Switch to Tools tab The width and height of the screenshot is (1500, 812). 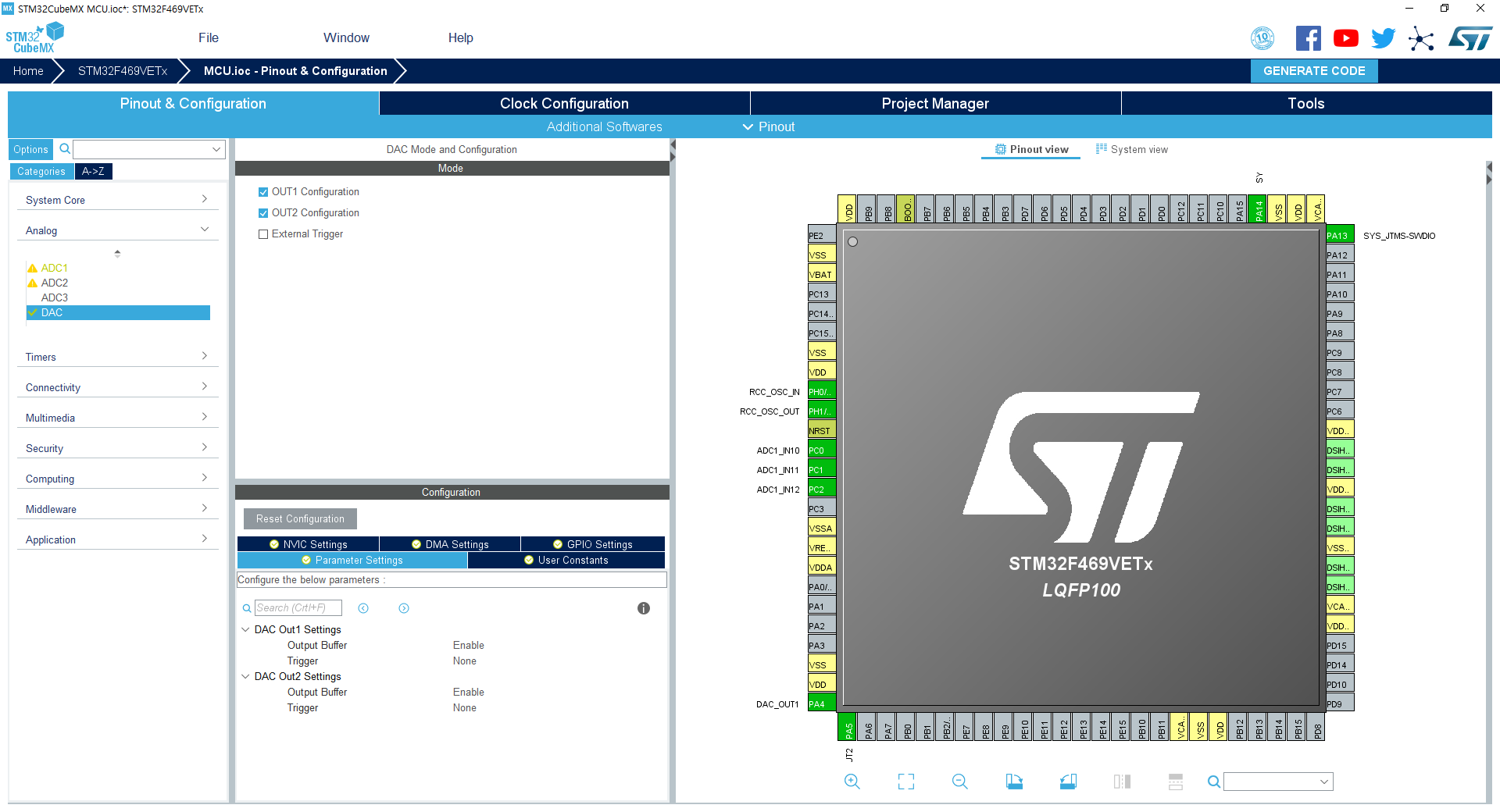coord(1306,103)
